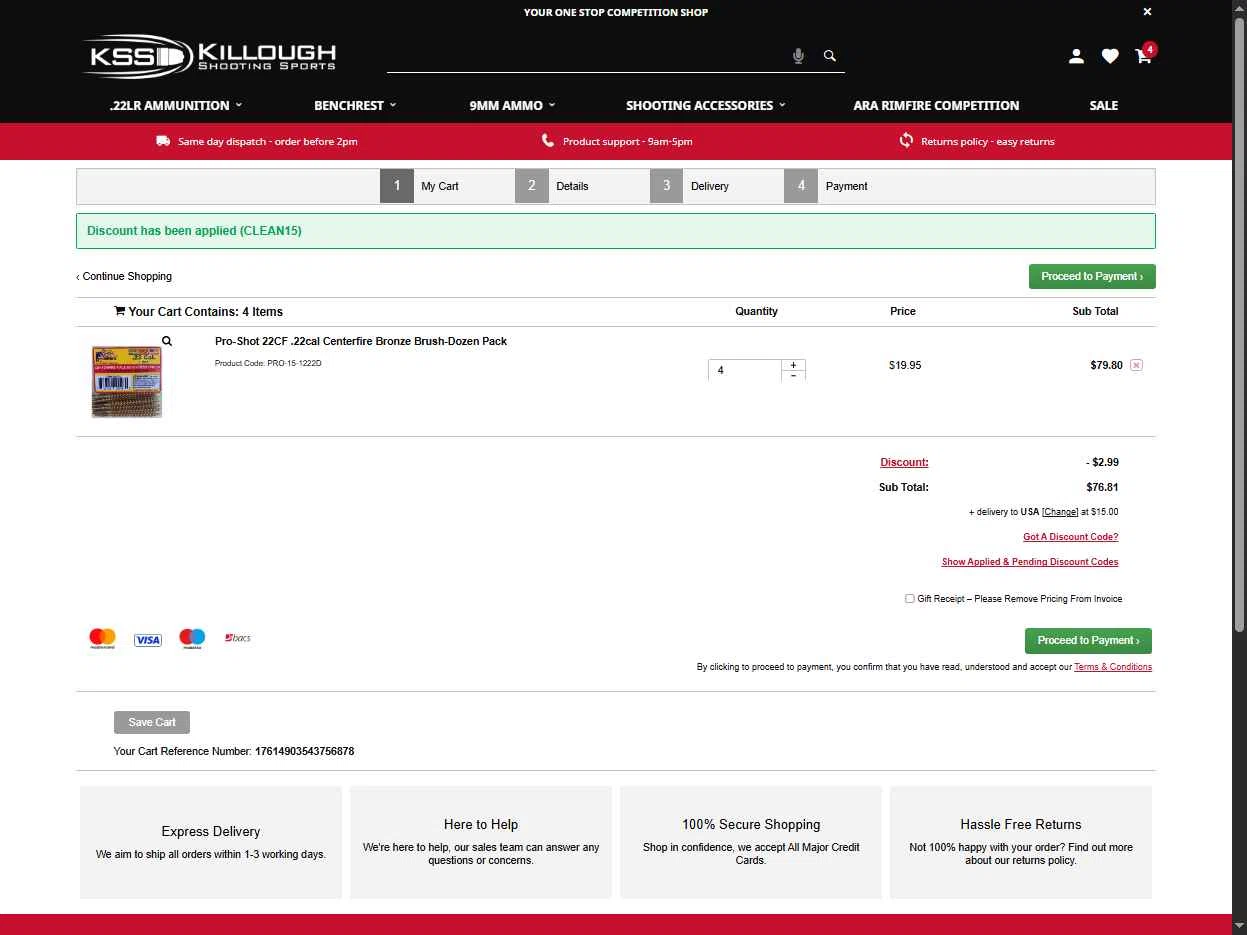Zoom the product image with magnifier icon
The image size is (1247, 935).
pos(167,341)
